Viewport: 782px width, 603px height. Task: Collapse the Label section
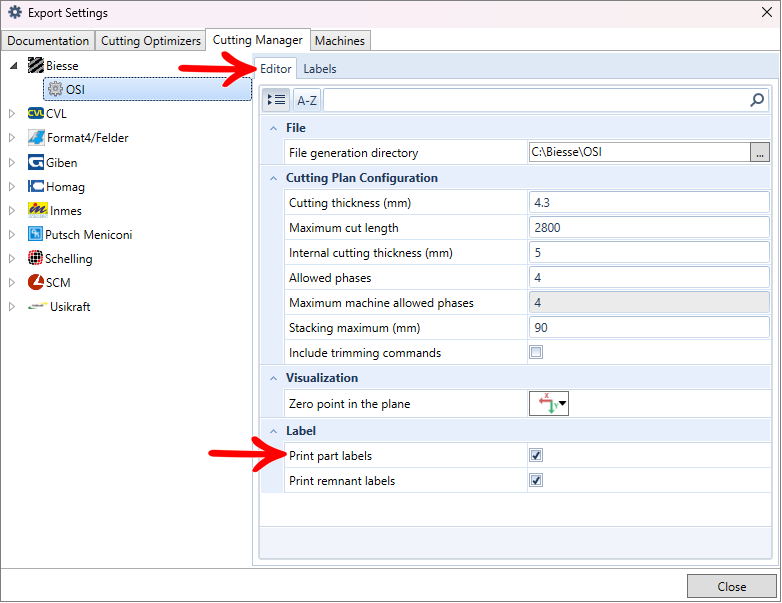point(273,431)
